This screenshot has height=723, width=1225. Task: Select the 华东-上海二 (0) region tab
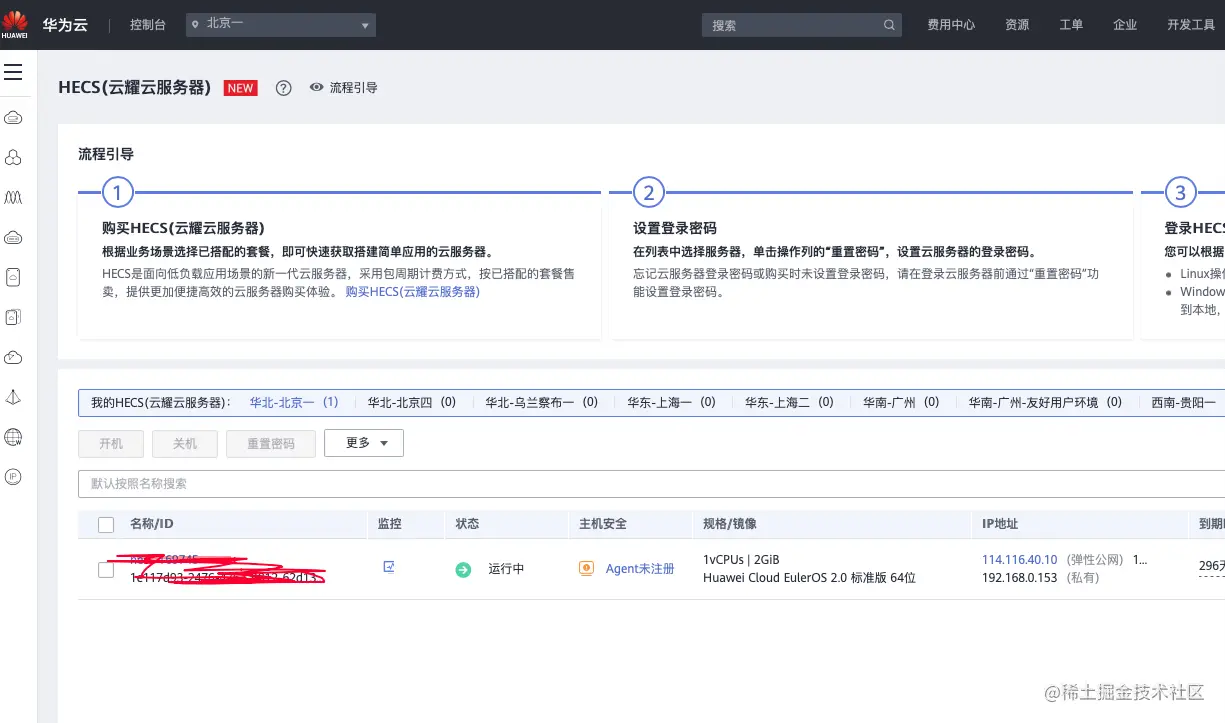(790, 402)
